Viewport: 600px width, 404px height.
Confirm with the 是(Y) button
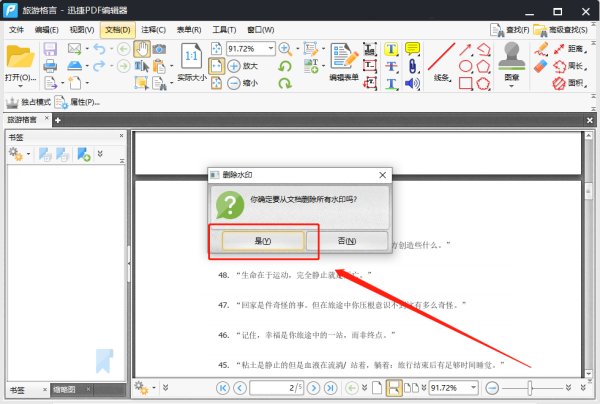pos(263,241)
